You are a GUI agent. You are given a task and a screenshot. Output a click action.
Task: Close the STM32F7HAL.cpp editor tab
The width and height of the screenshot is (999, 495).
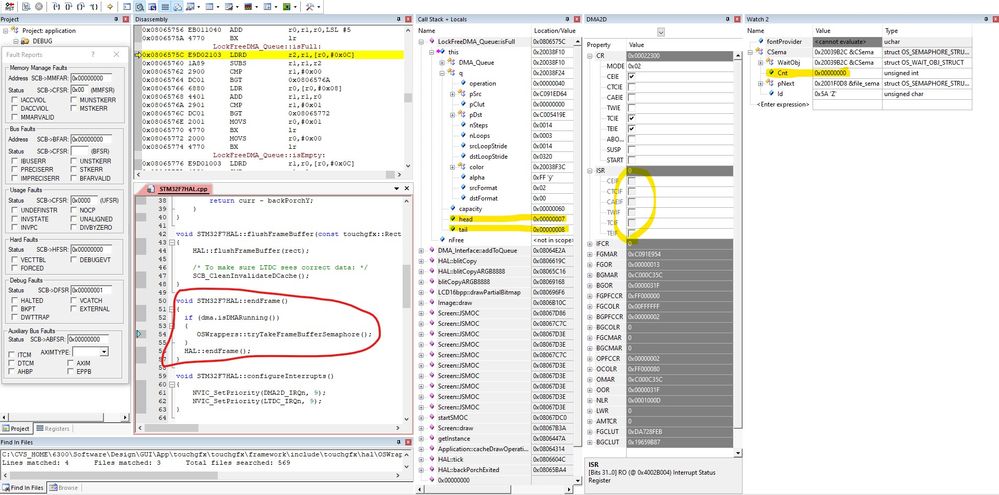pos(406,189)
